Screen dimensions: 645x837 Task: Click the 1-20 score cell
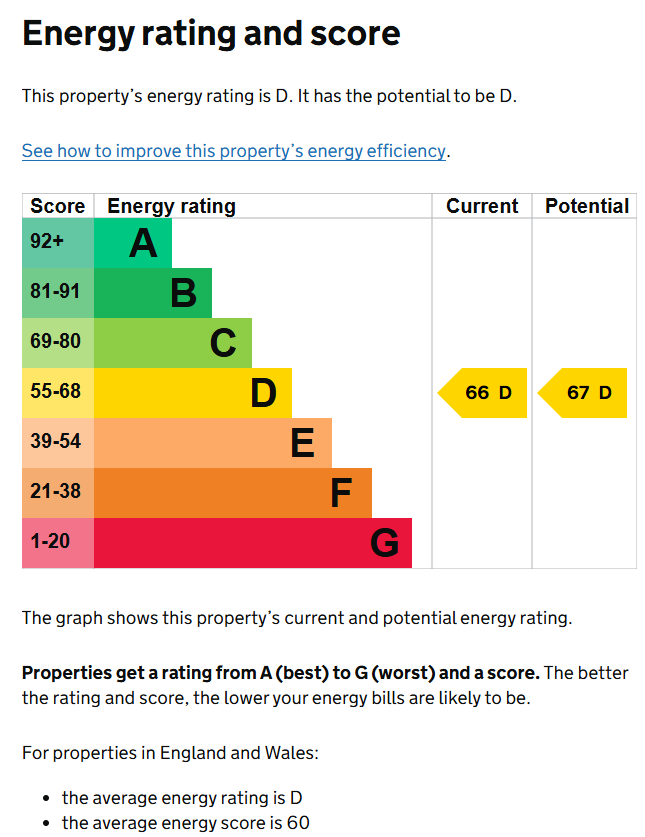(x=58, y=543)
